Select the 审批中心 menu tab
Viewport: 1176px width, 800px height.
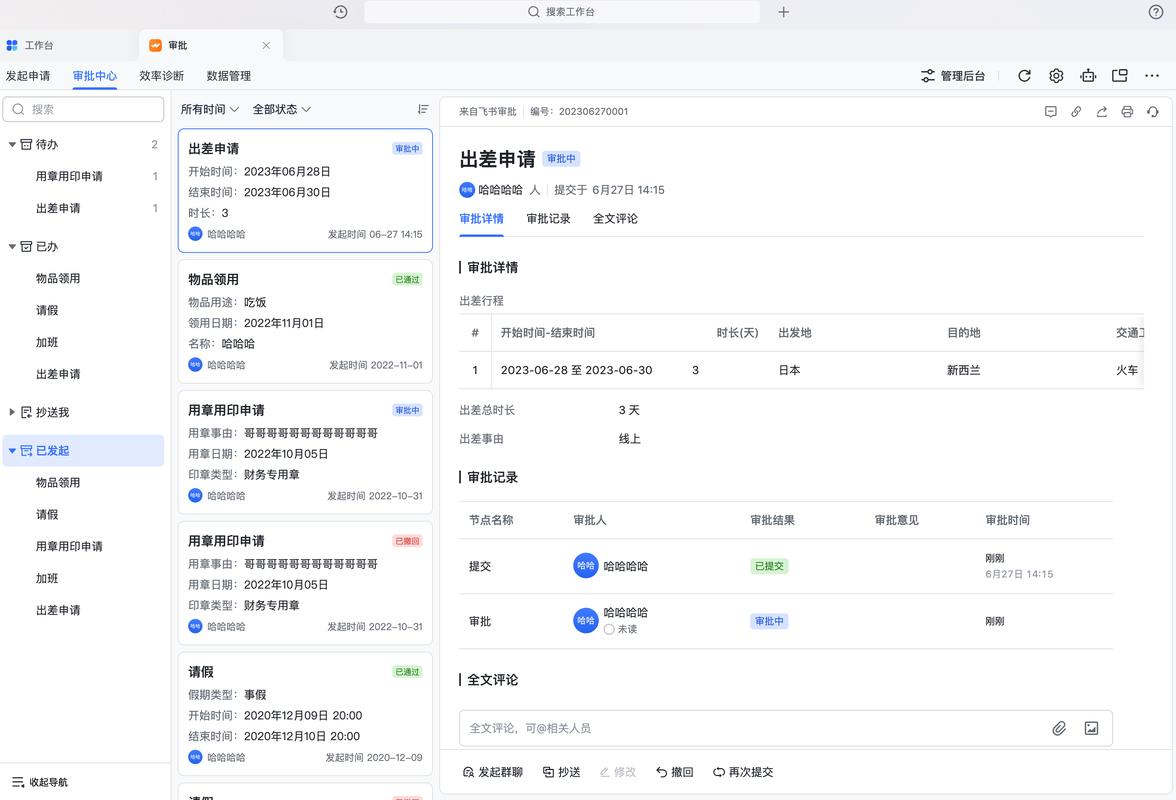click(x=94, y=76)
